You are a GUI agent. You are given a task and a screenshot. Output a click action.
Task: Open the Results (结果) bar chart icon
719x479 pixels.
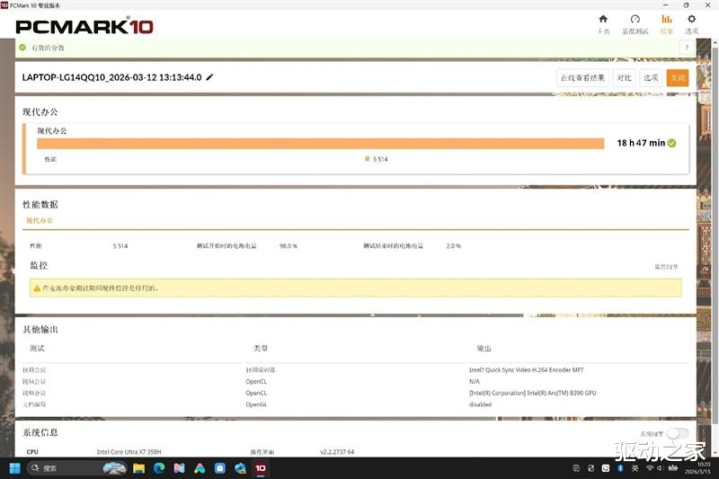pos(666,19)
